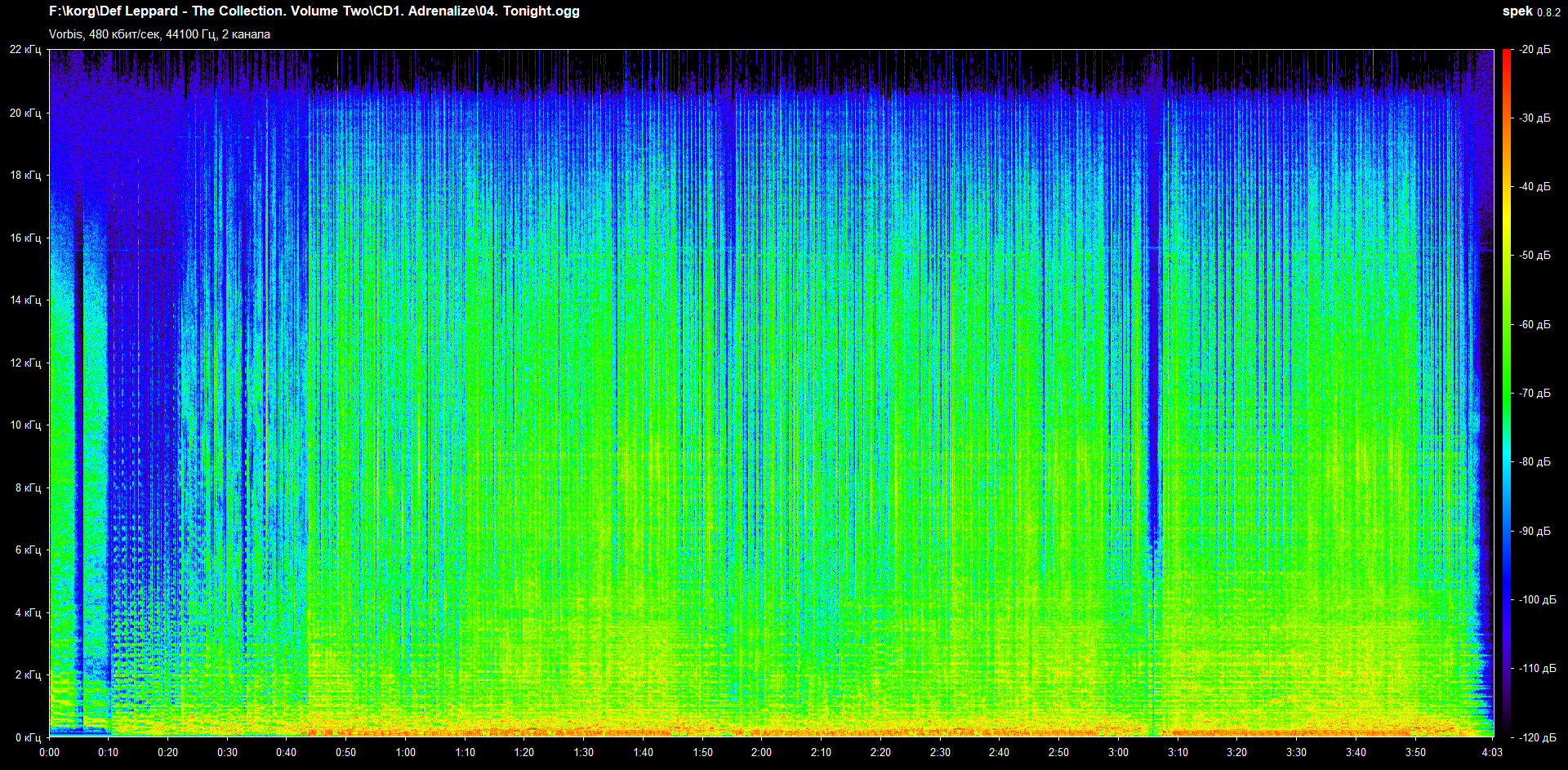The width and height of the screenshot is (1568, 770).
Task: Click the Vorbis 480 kbit/s codec info line
Action: coord(159,34)
